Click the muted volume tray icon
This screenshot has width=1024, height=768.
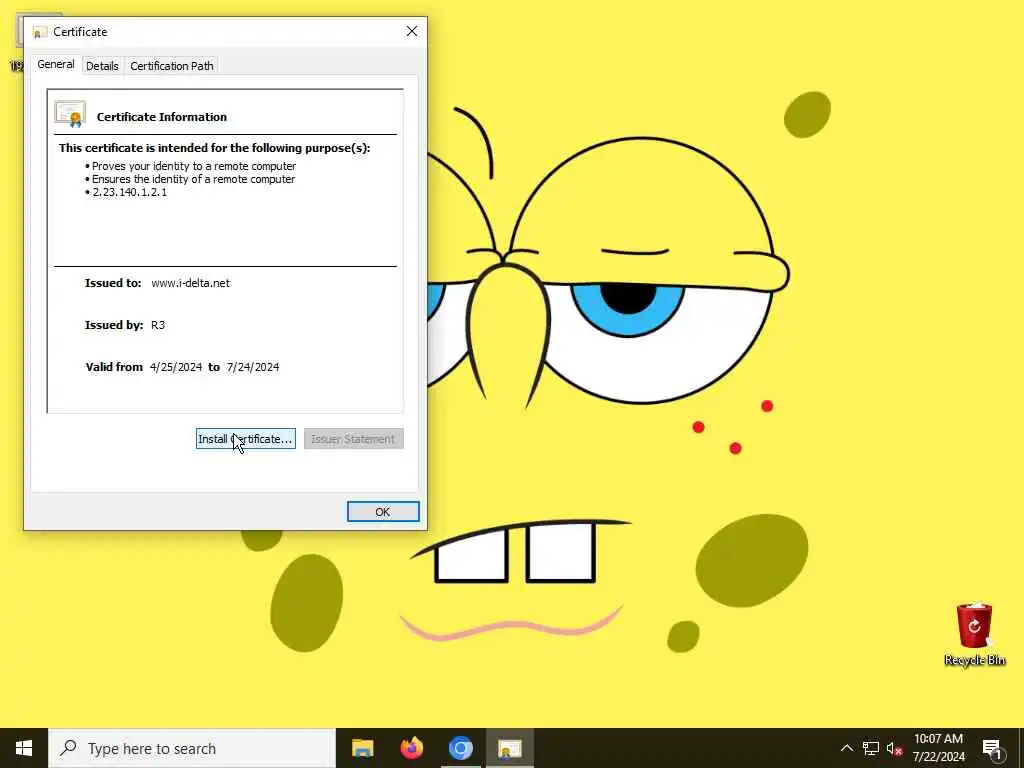894,748
